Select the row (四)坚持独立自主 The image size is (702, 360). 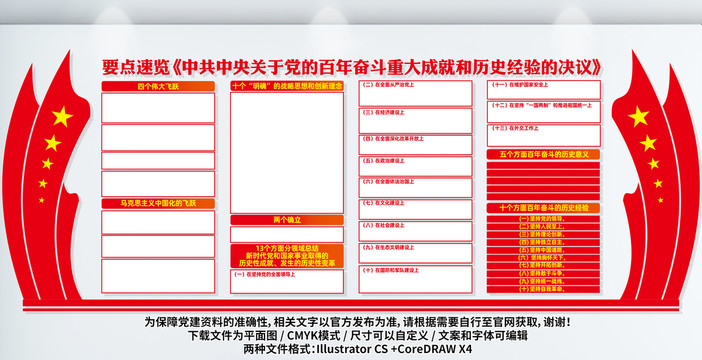coord(544,242)
